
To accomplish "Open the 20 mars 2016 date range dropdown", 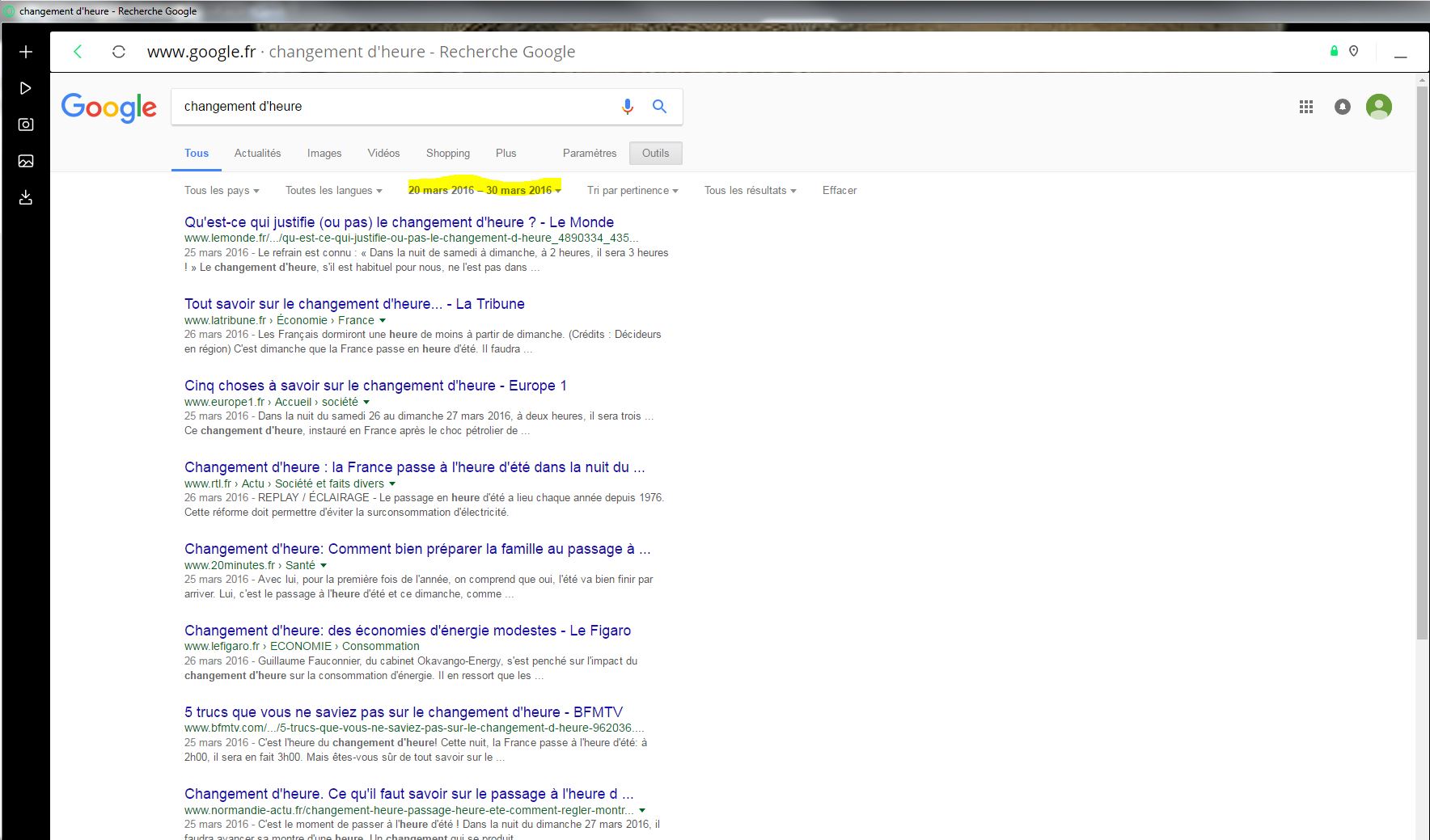I will click(x=484, y=191).
